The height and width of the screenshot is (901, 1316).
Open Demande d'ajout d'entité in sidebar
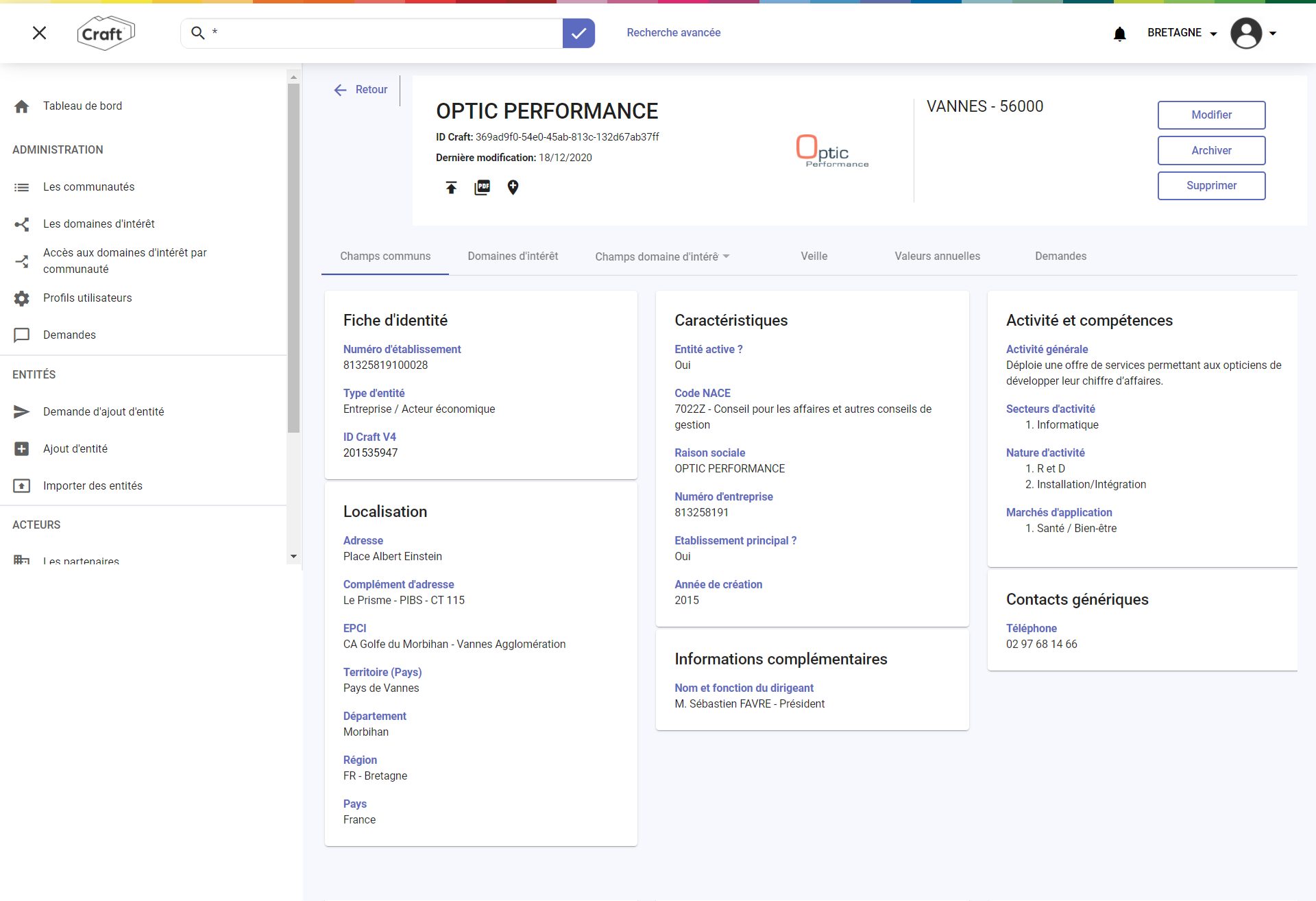(x=103, y=412)
